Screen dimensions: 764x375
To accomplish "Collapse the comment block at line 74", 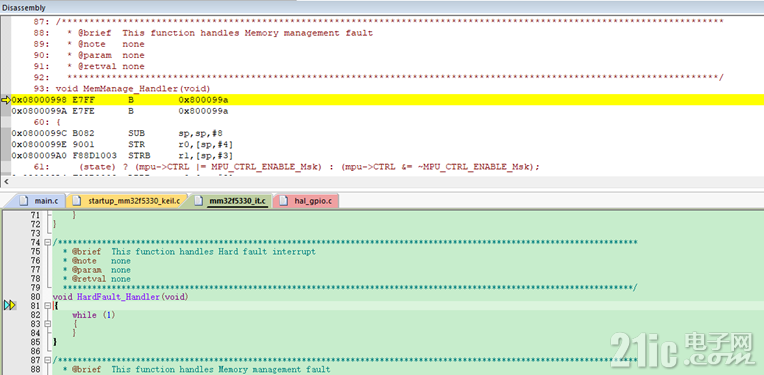I will click(47, 243).
